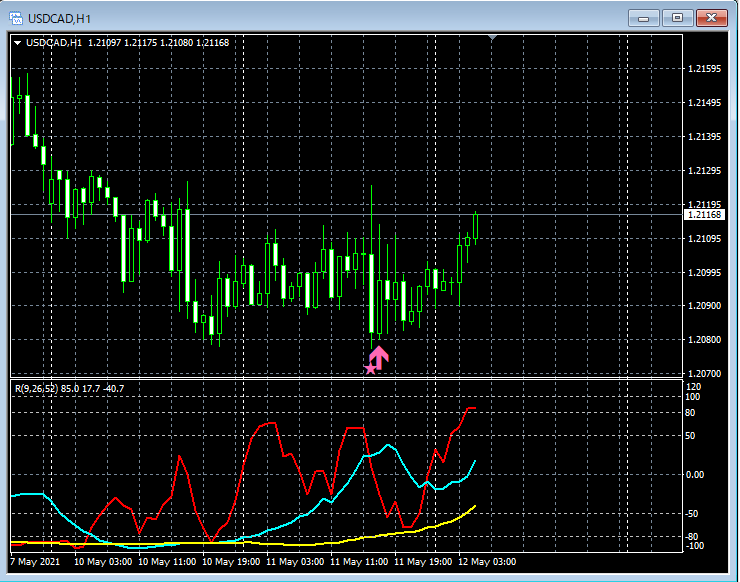Viewport: 740px width, 582px height.
Task: Click the 10 May 19:00 time label
Action: click(x=231, y=562)
